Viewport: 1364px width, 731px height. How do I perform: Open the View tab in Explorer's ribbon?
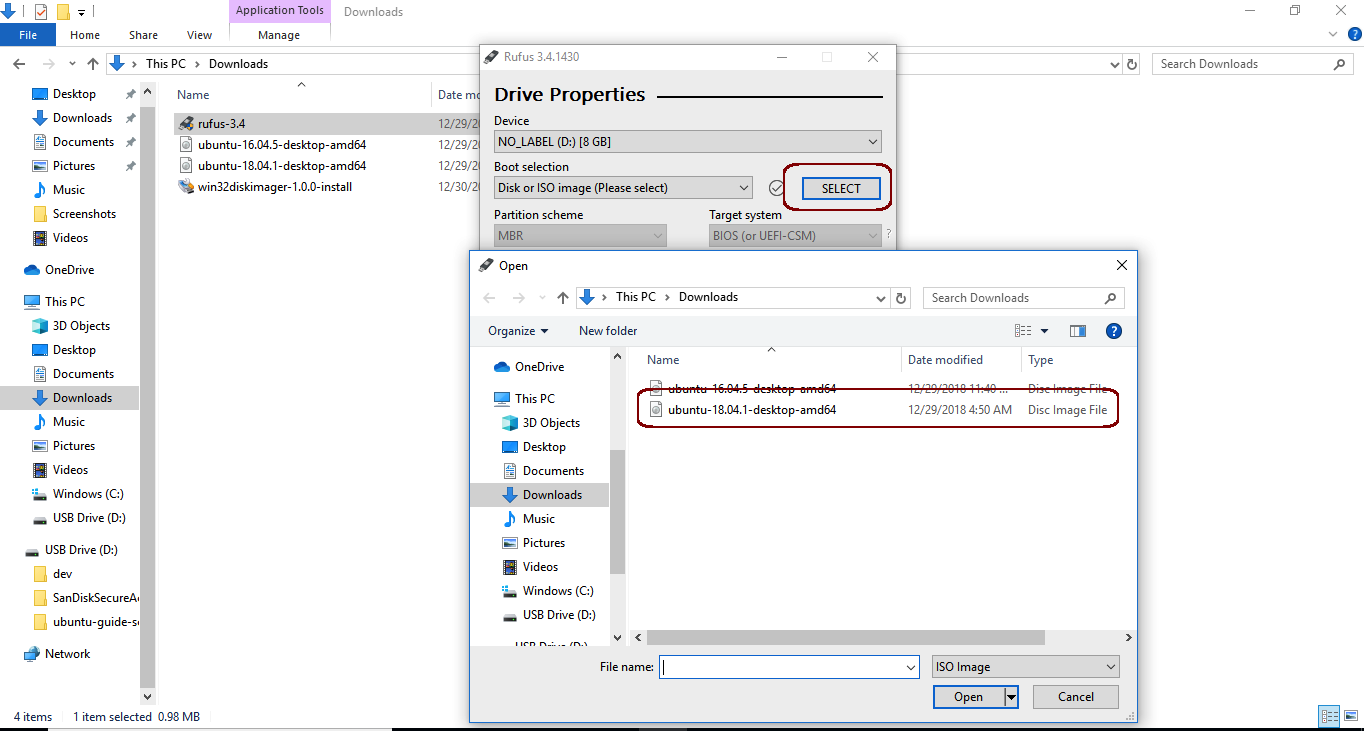point(200,35)
